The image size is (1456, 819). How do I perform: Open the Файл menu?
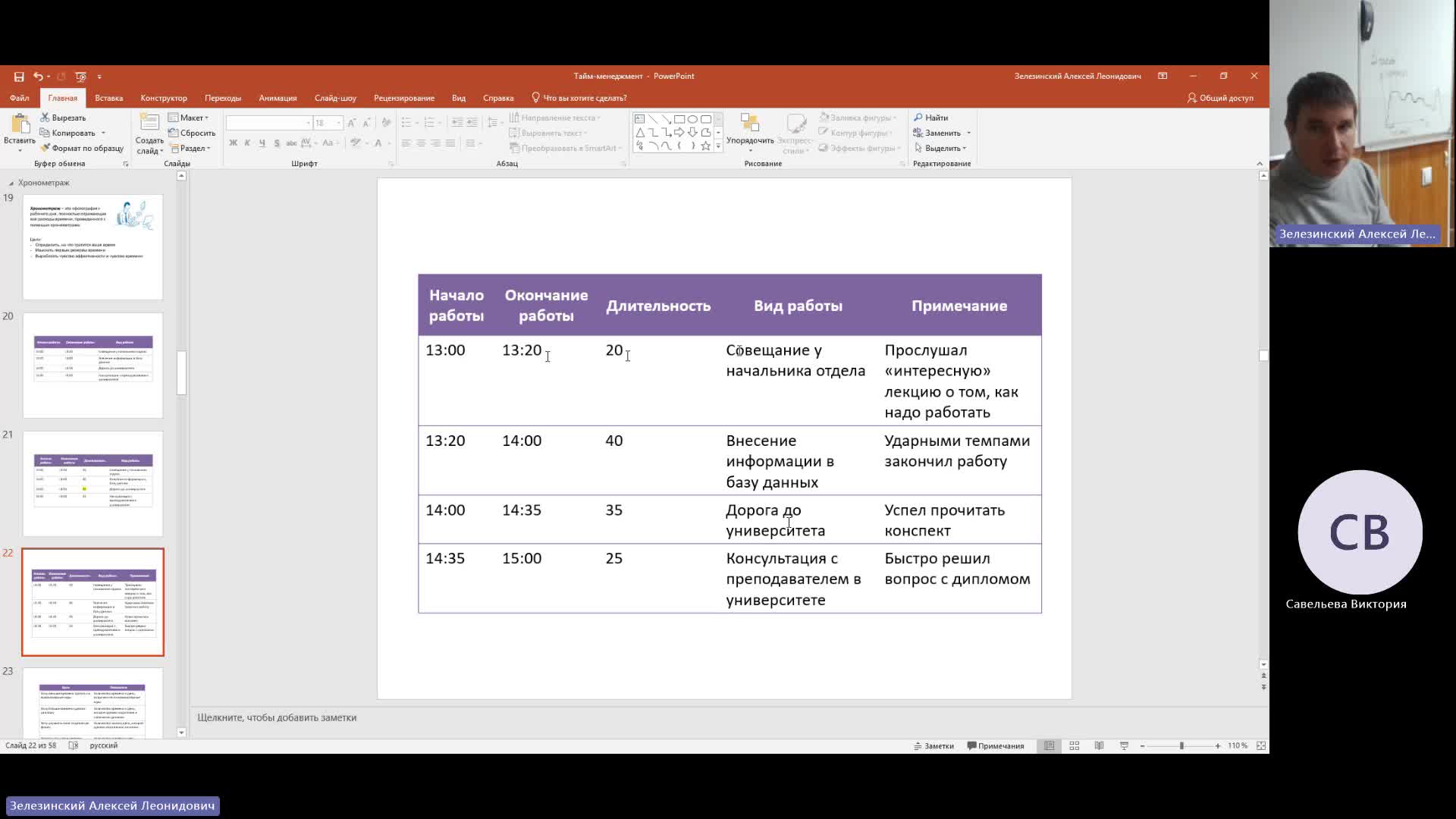pyautogui.click(x=20, y=98)
